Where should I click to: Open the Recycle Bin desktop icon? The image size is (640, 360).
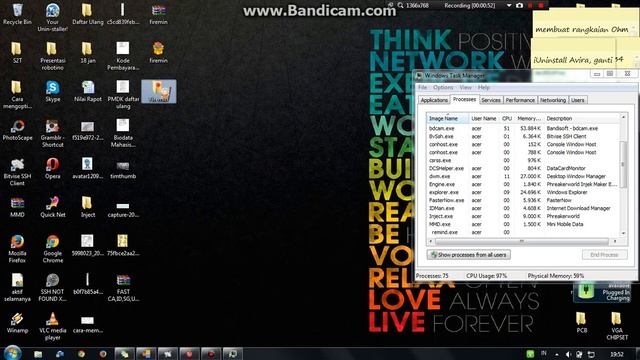coord(17,14)
